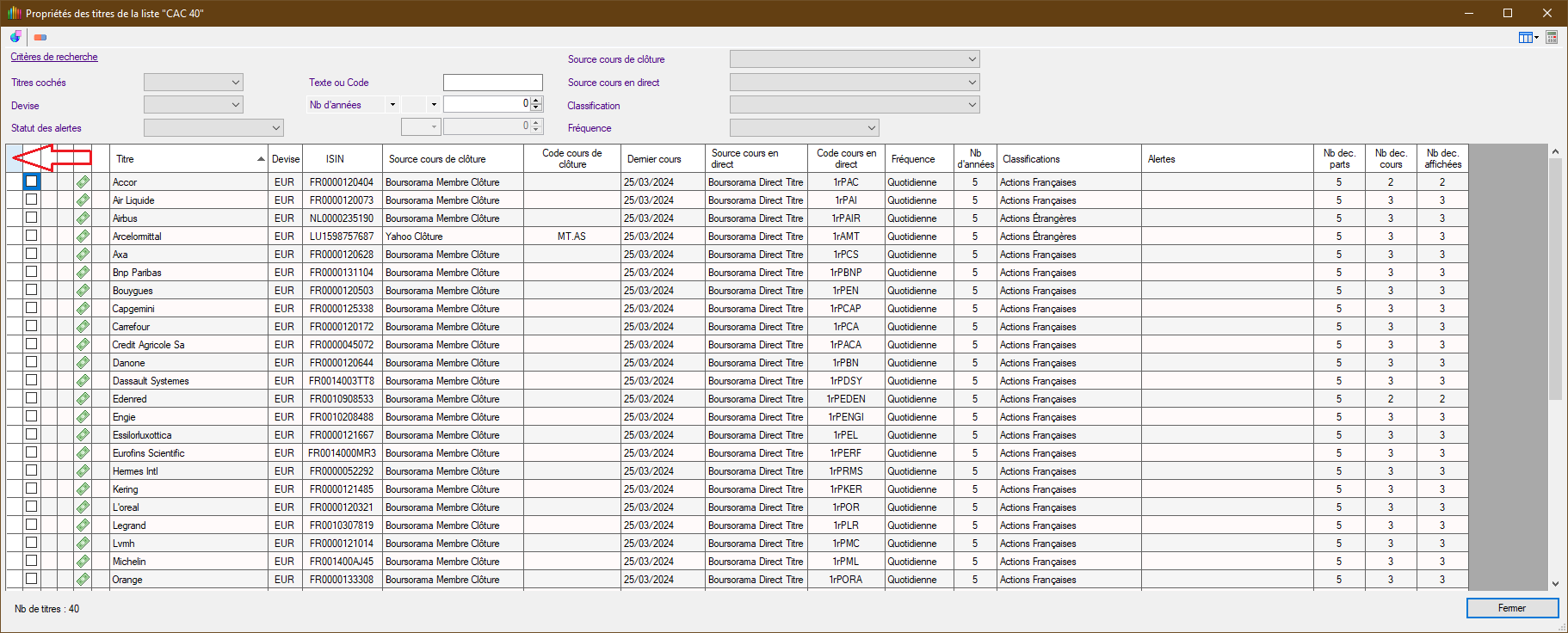Click the green tag icon for Kering
The height and width of the screenshot is (633, 1568).
click(83, 489)
